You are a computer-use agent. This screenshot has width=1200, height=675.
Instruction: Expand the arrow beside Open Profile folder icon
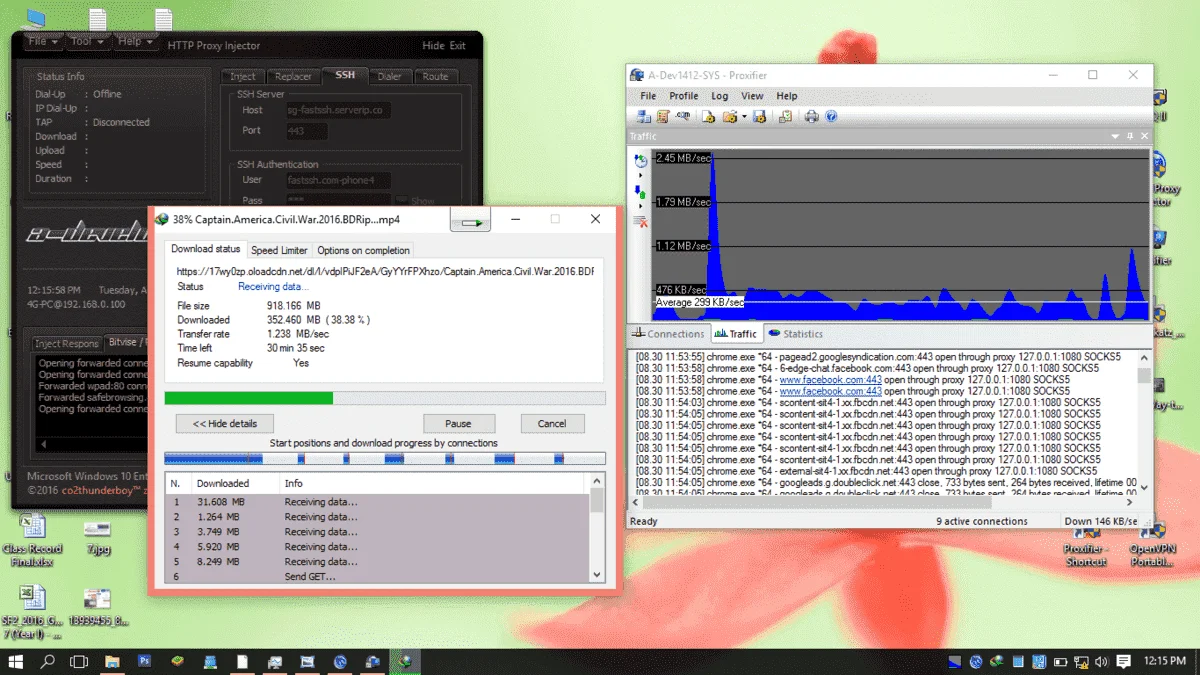[744, 116]
